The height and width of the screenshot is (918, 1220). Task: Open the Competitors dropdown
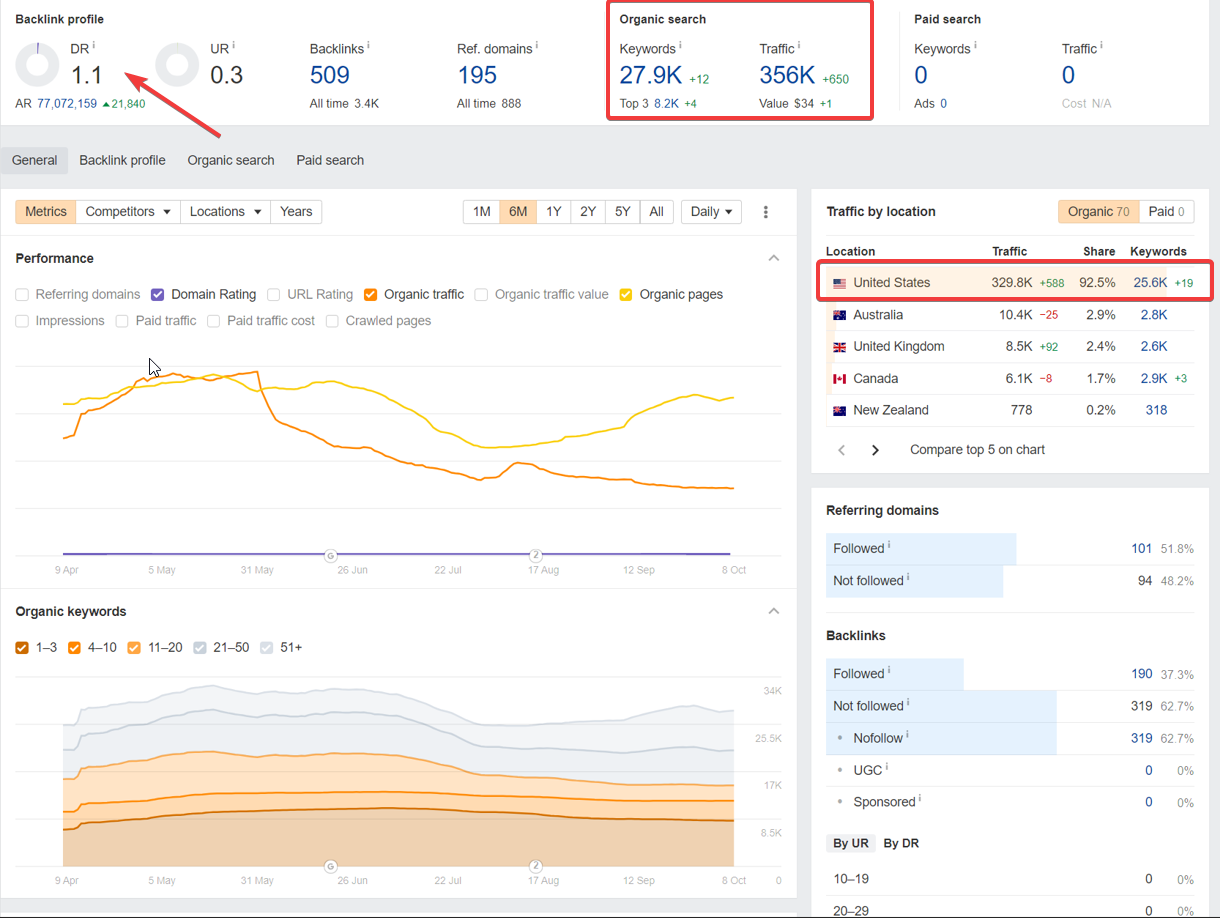click(x=128, y=212)
